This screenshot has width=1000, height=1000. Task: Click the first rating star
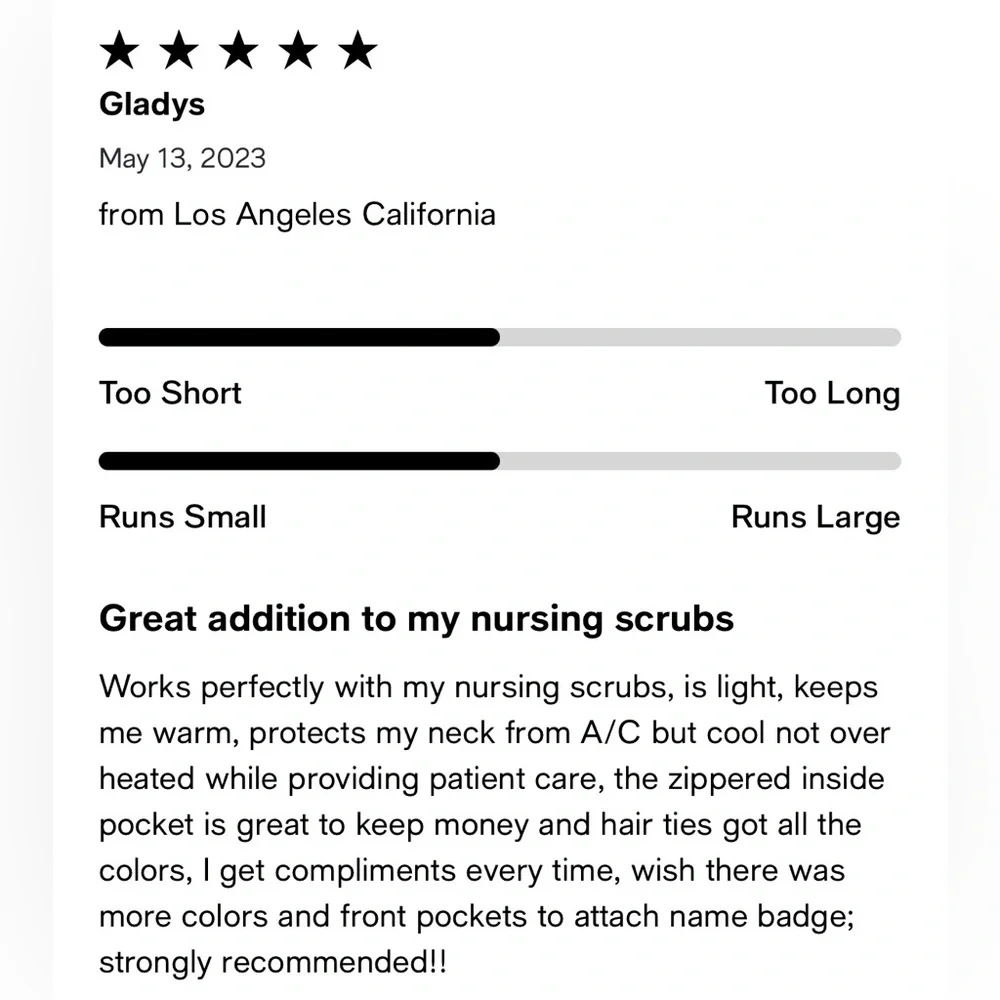point(119,50)
